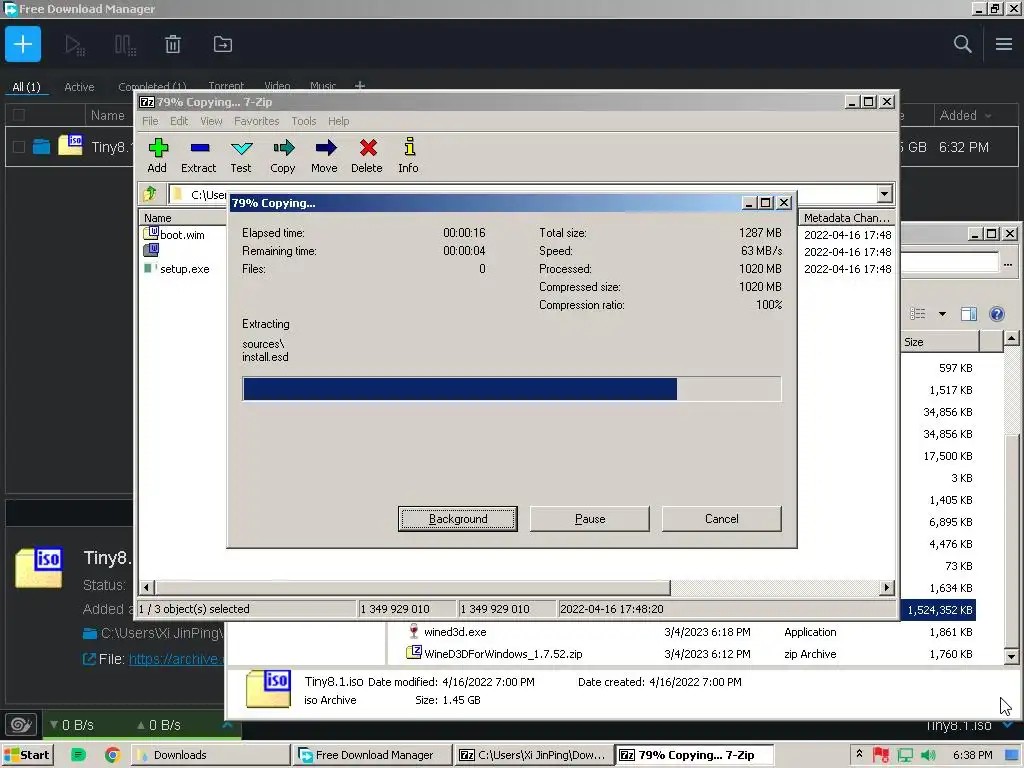Click the 7-Zip Move toolbar icon
1024x768 pixels.
click(x=325, y=155)
